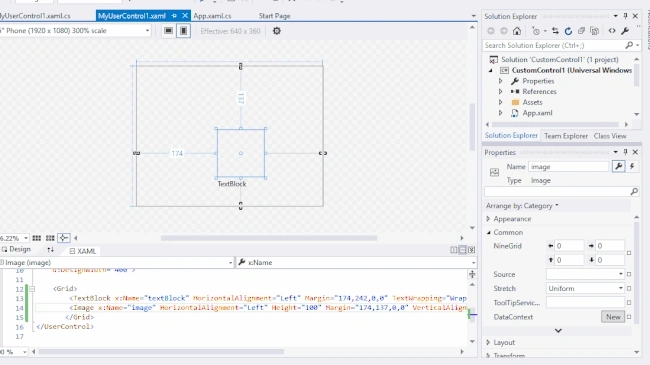Expand the Assets folder node
650x365 pixels.
tap(500, 102)
